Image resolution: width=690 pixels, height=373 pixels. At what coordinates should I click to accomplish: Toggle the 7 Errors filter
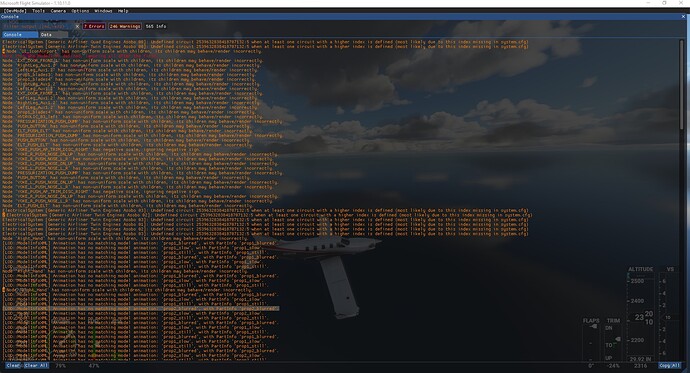(x=94, y=26)
